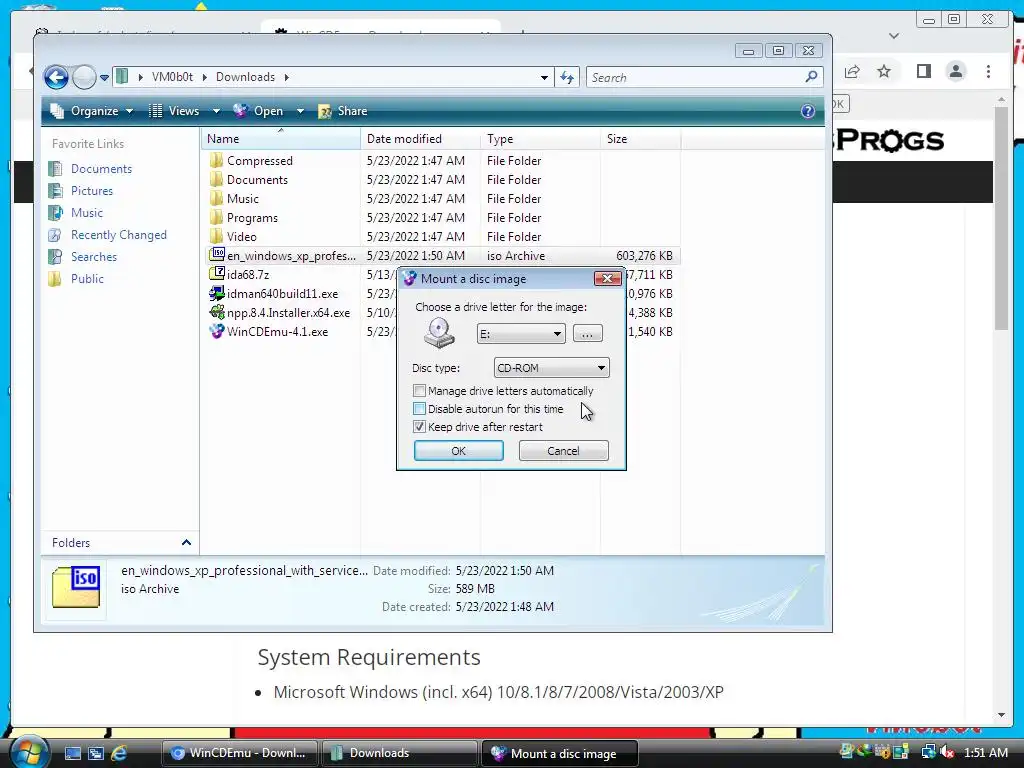
Task: Select npp.8.4.Installer.x64.exe icon
Action: tap(216, 312)
